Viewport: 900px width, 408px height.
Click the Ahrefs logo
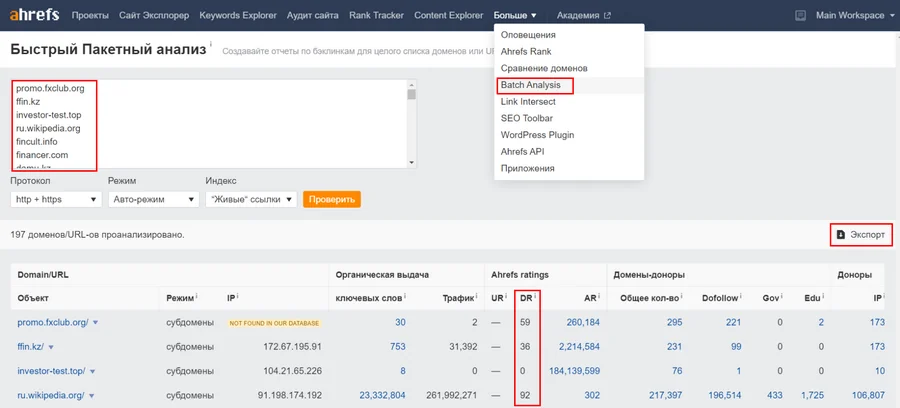[x=34, y=15]
